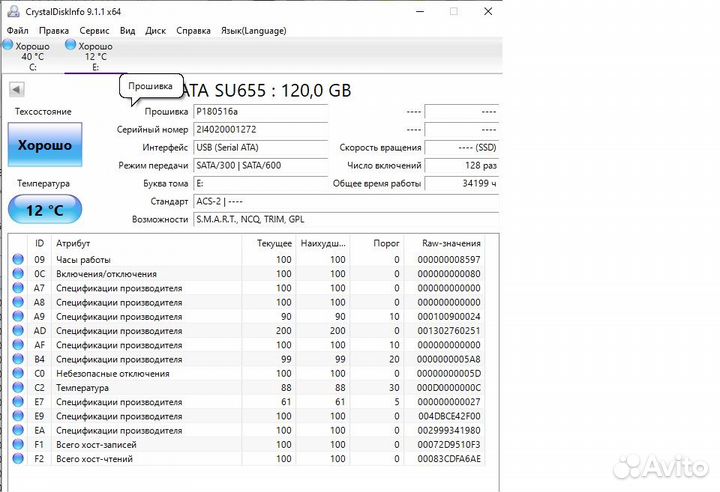Select the Всего хост-записей attribute row
The height and width of the screenshot is (492, 720).
(248, 445)
